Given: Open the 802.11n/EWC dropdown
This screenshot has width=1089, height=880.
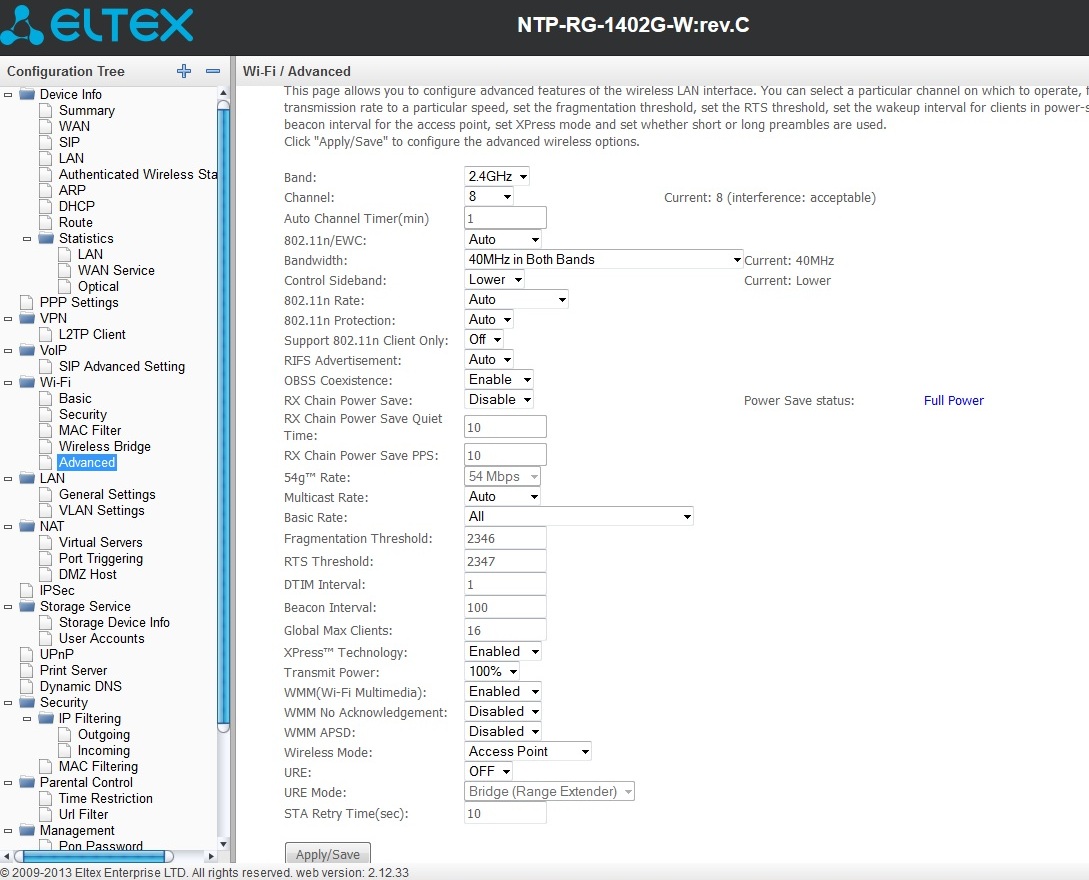Looking at the screenshot, I should [x=503, y=240].
